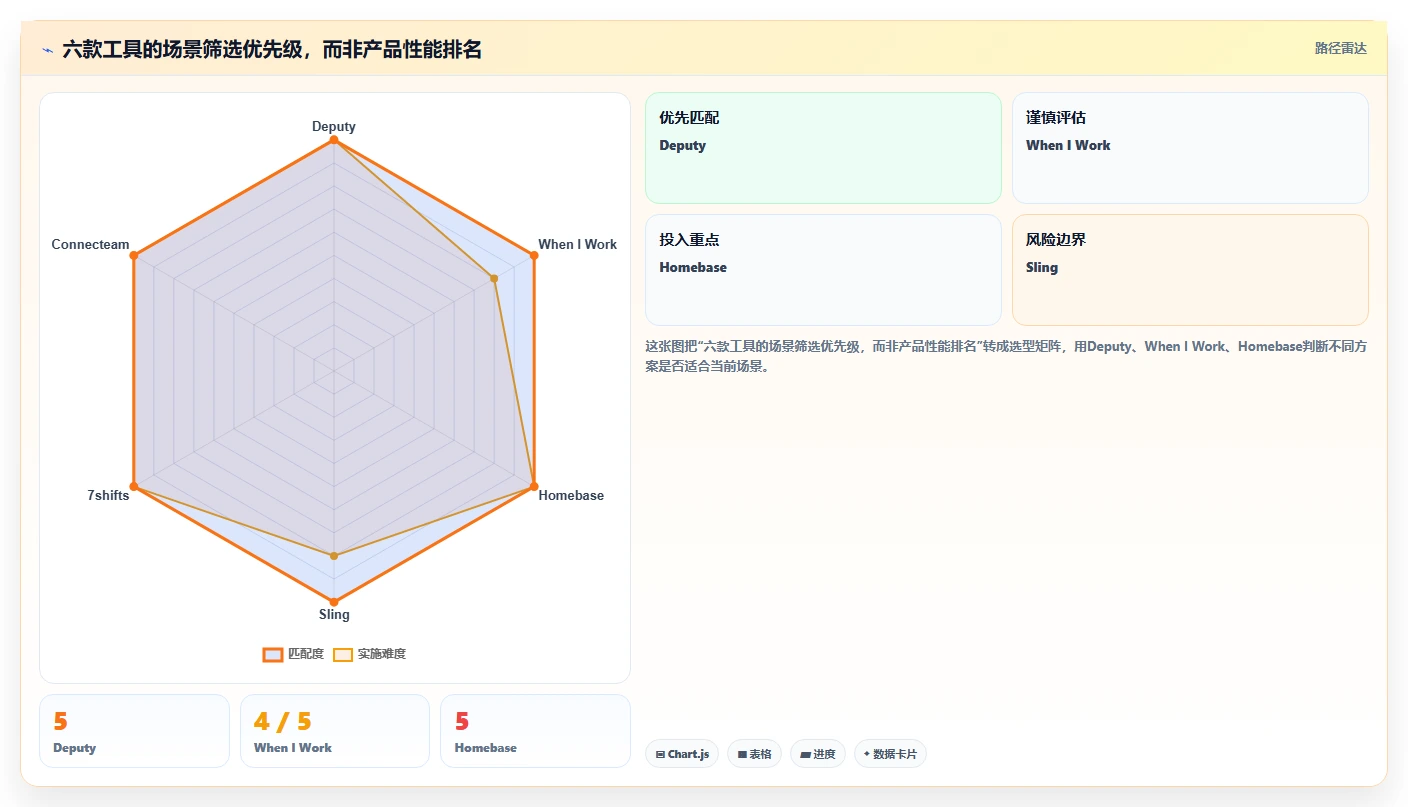The height and width of the screenshot is (807, 1408).
Task: Click the lightning icon beside the title
Action: click(x=47, y=50)
